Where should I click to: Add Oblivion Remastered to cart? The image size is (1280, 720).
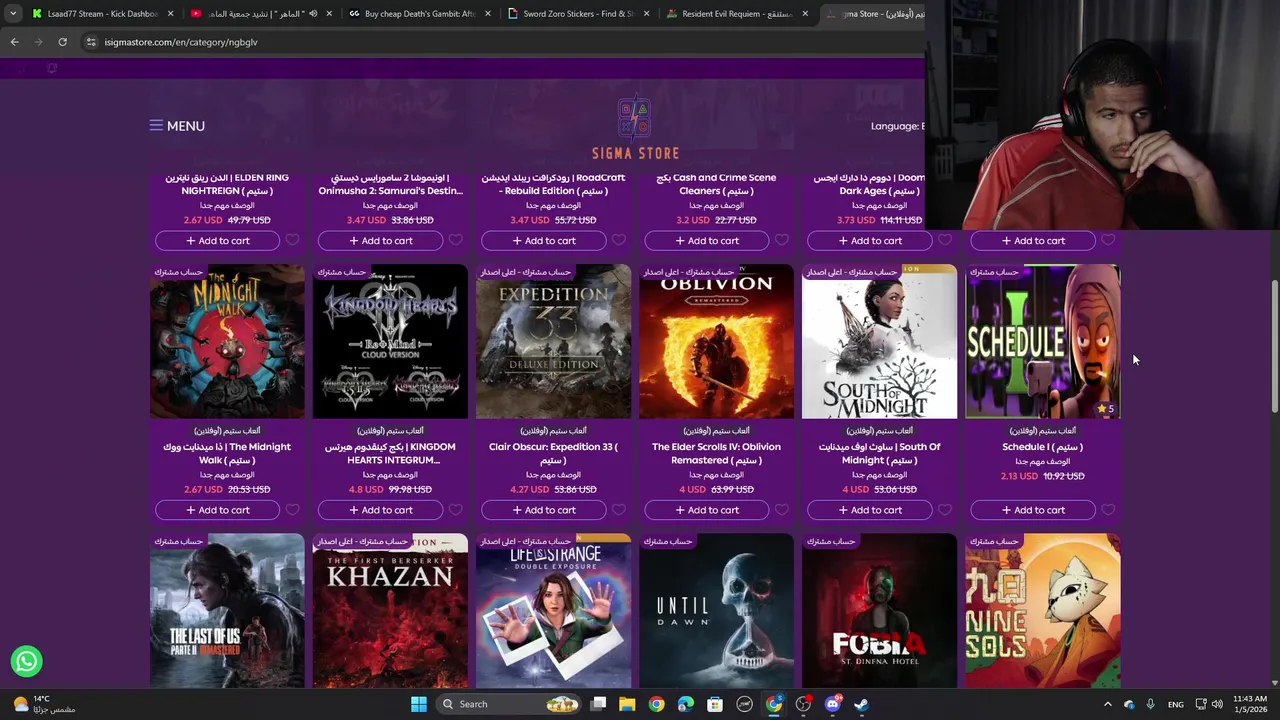706,510
